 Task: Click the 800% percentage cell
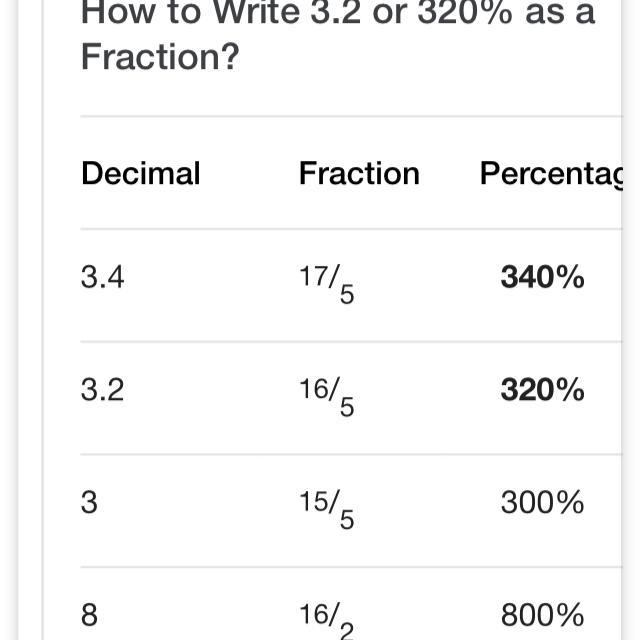[542, 615]
